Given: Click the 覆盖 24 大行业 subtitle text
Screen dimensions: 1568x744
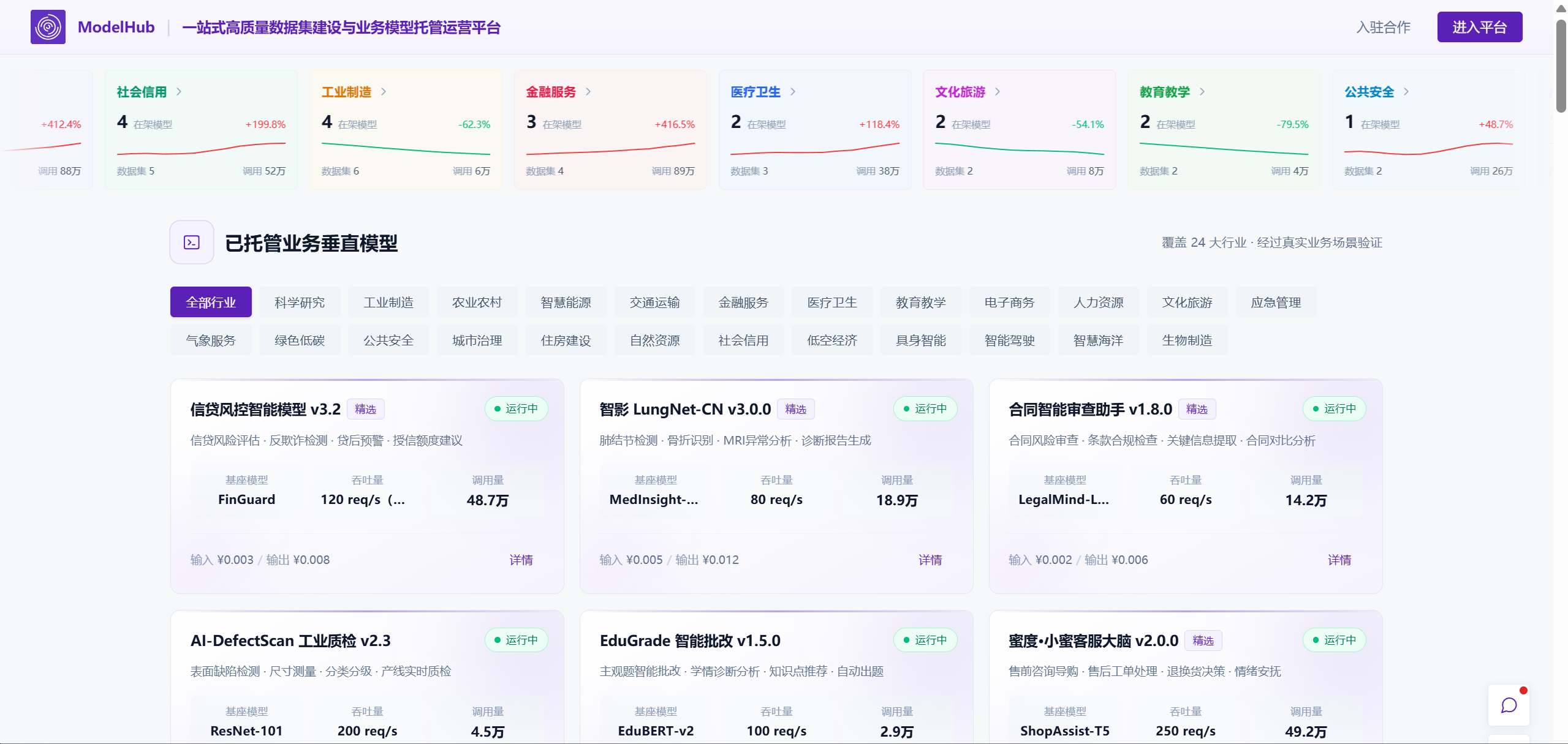Looking at the screenshot, I should 1272,242.
